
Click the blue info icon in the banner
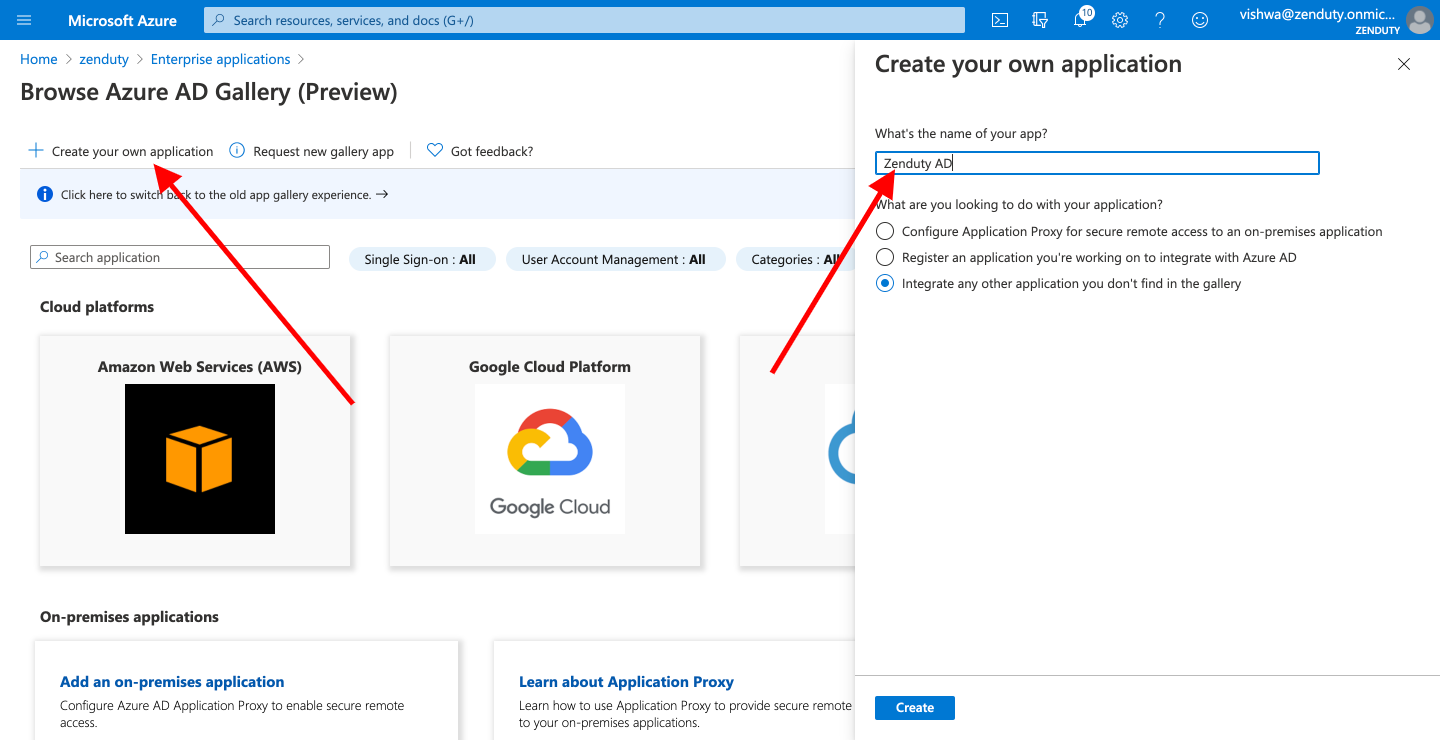click(45, 194)
